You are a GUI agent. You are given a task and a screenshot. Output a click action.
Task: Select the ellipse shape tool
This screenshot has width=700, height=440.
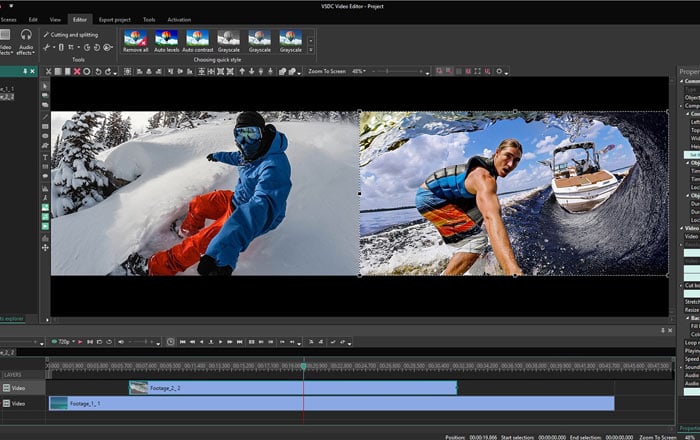tap(45, 136)
